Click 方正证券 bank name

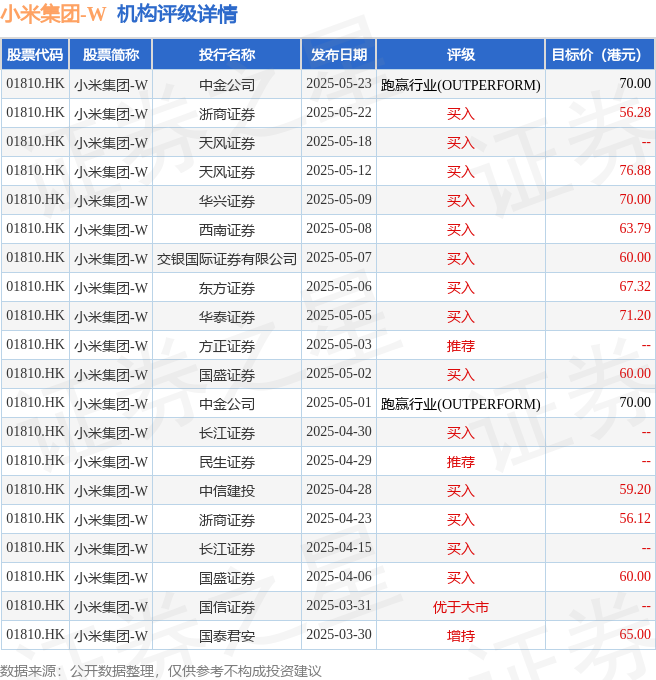point(227,346)
